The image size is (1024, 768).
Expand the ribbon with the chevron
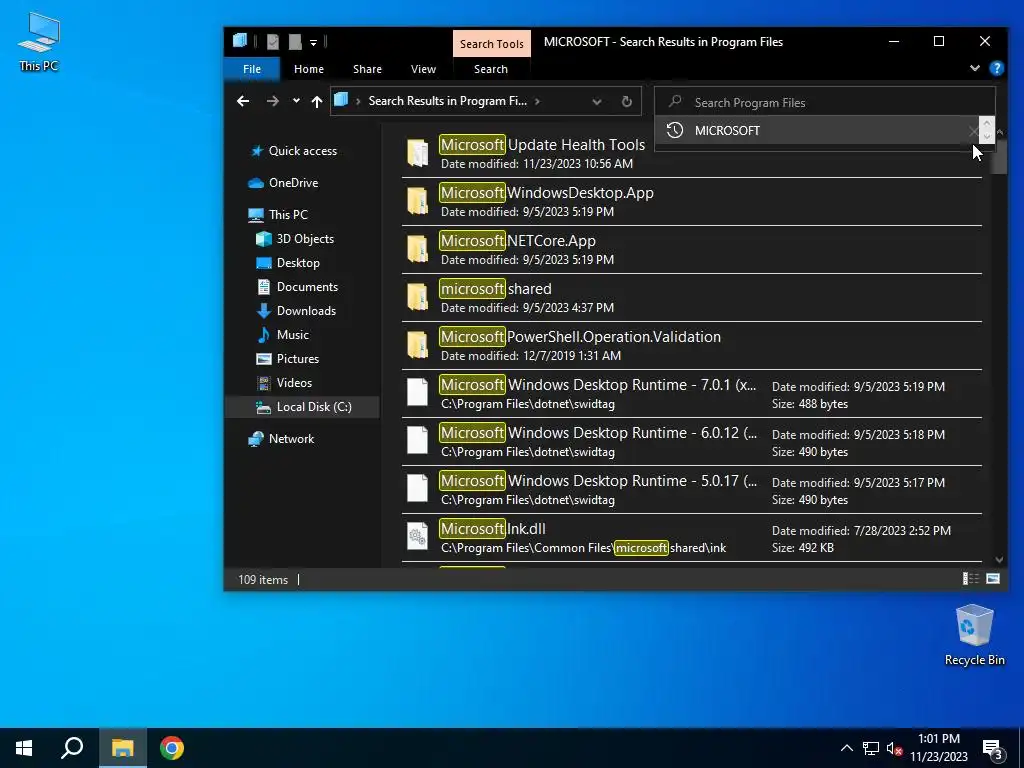pos(974,68)
